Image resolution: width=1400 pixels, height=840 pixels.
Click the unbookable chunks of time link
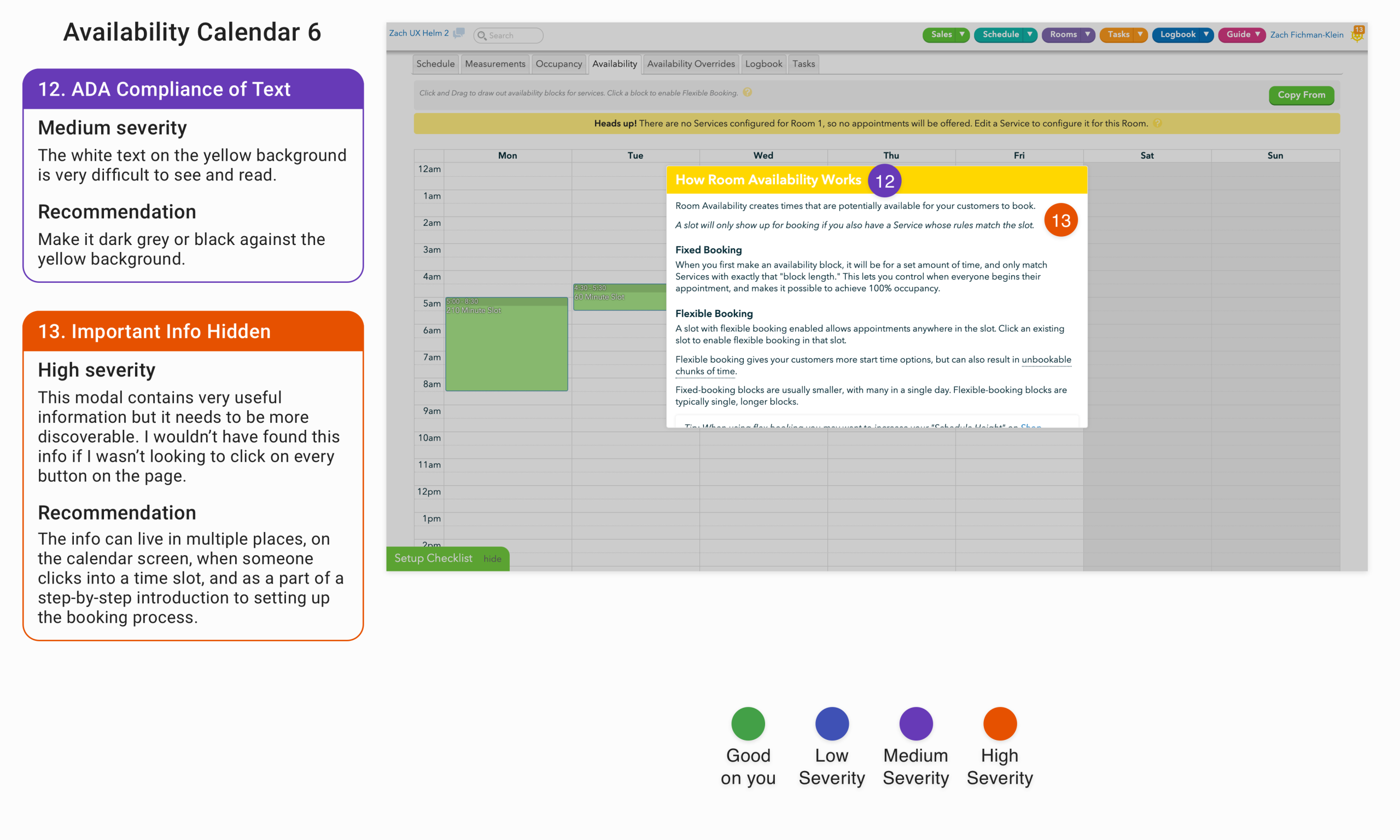[1046, 359]
